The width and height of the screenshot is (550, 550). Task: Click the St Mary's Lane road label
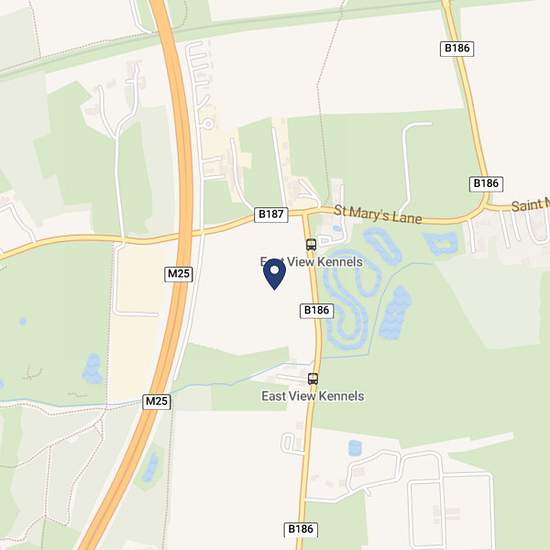[378, 215]
